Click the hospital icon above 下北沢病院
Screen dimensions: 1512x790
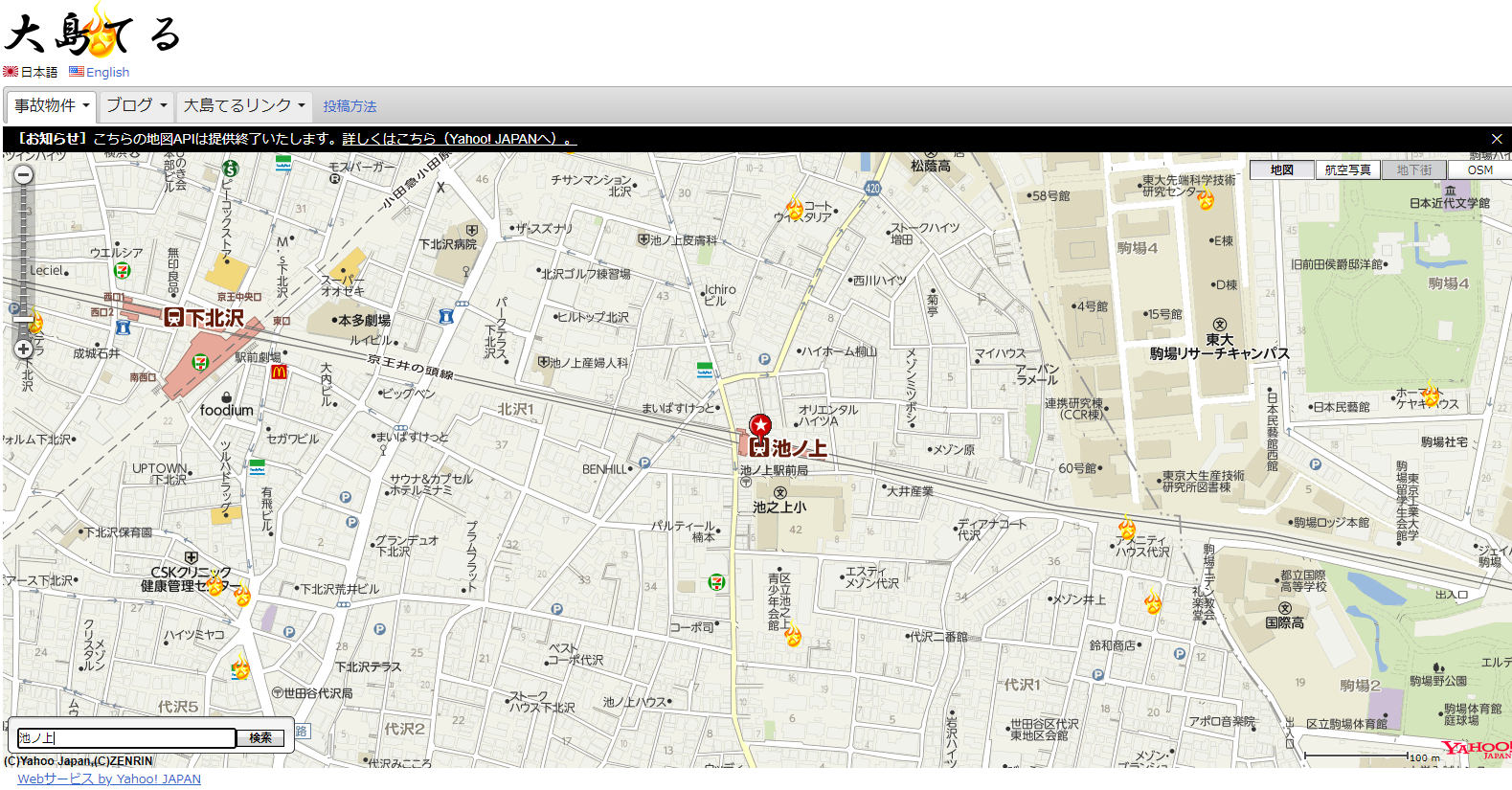[x=471, y=231]
